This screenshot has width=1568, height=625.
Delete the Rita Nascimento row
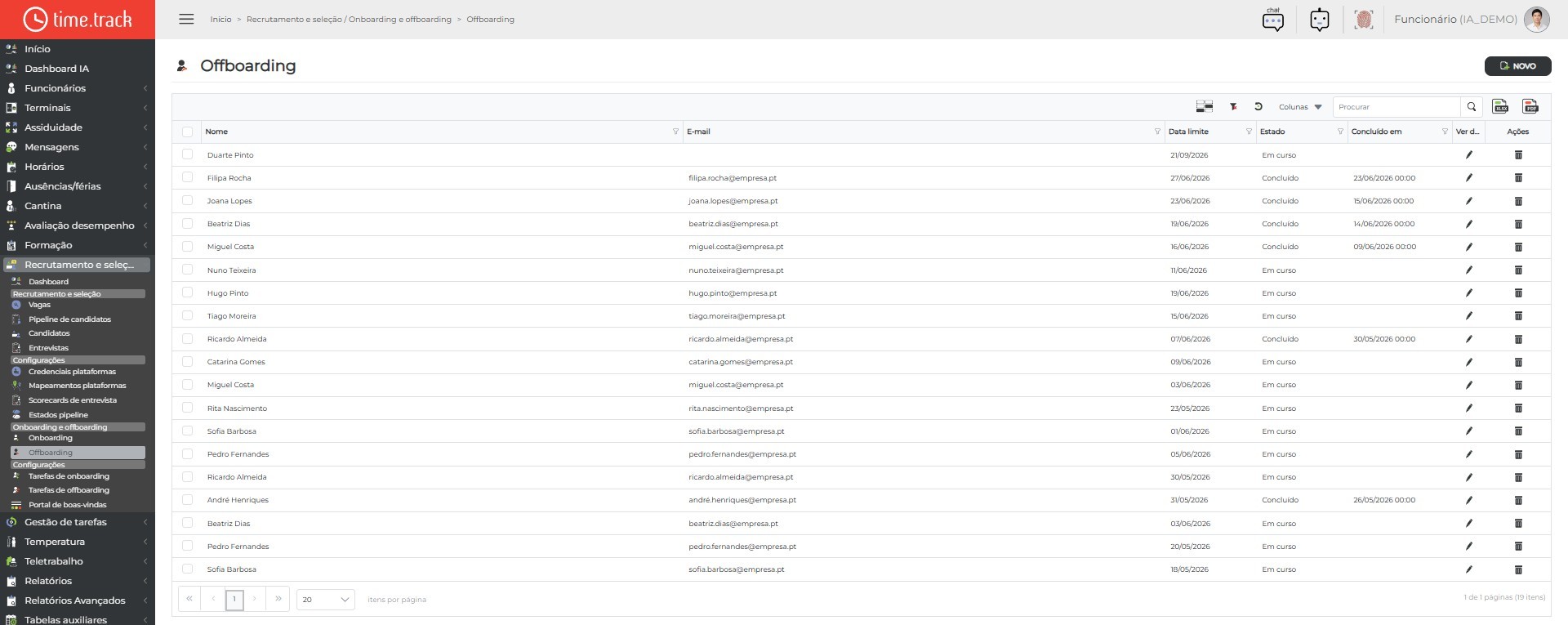[x=1518, y=408]
